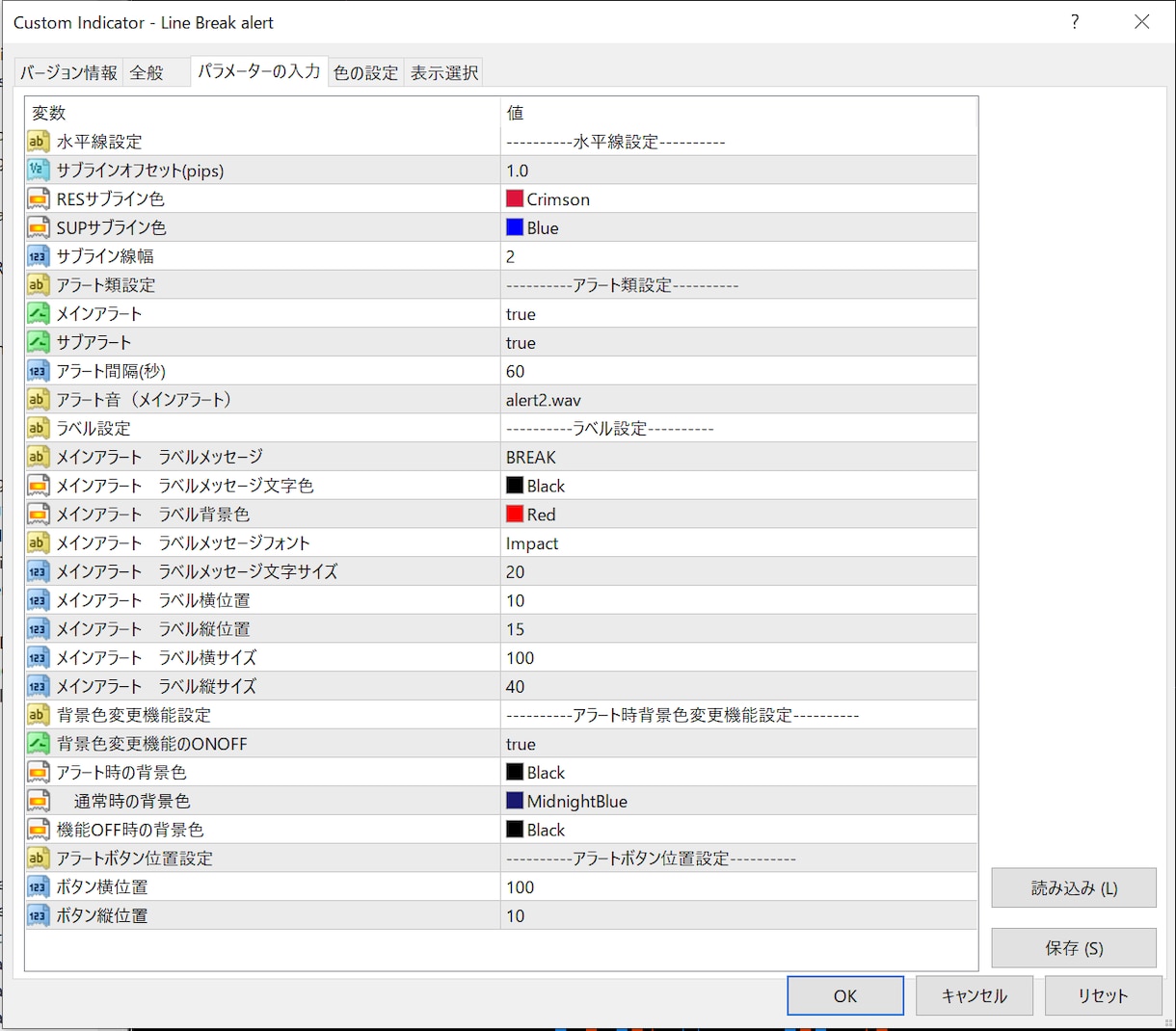
Task: Click the 背景色変更機能設定 variable name
Action: tap(134, 715)
